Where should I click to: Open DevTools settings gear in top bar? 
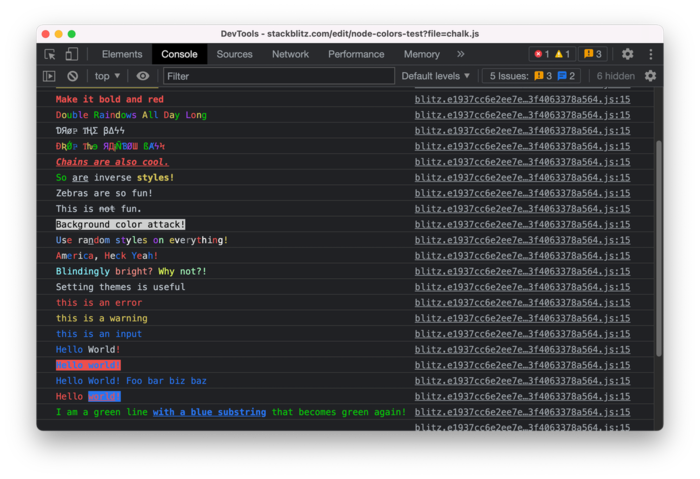coord(627,54)
